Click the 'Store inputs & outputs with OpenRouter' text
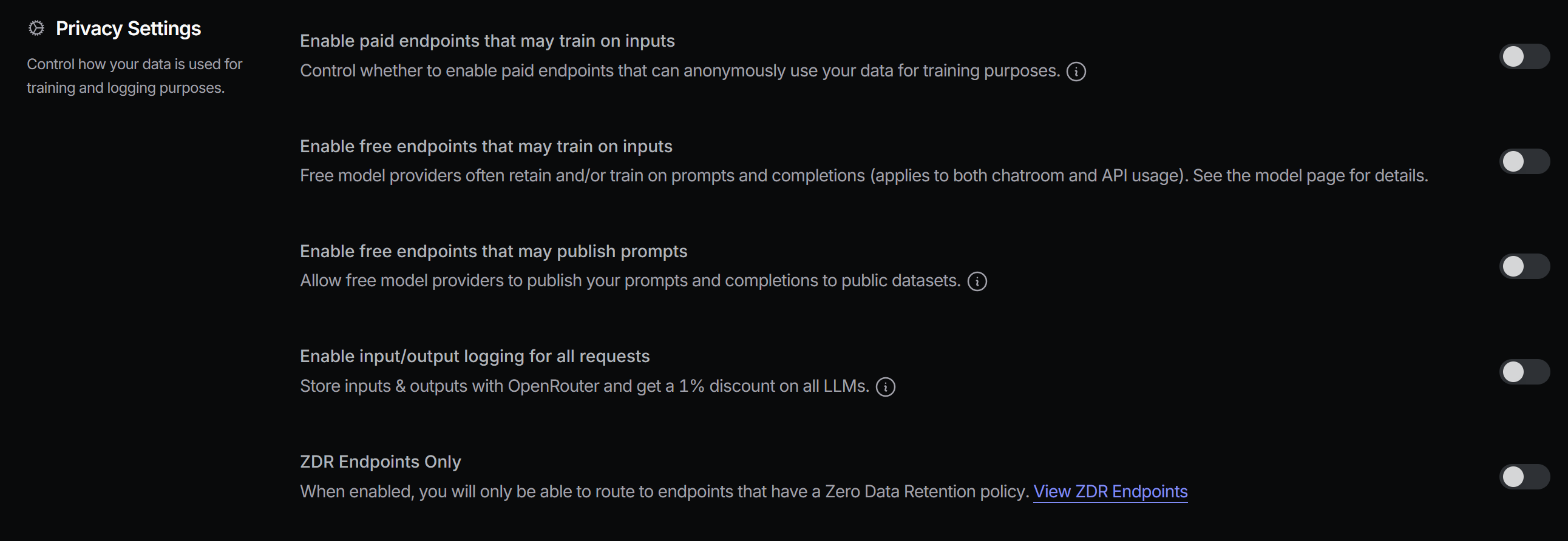 585,386
